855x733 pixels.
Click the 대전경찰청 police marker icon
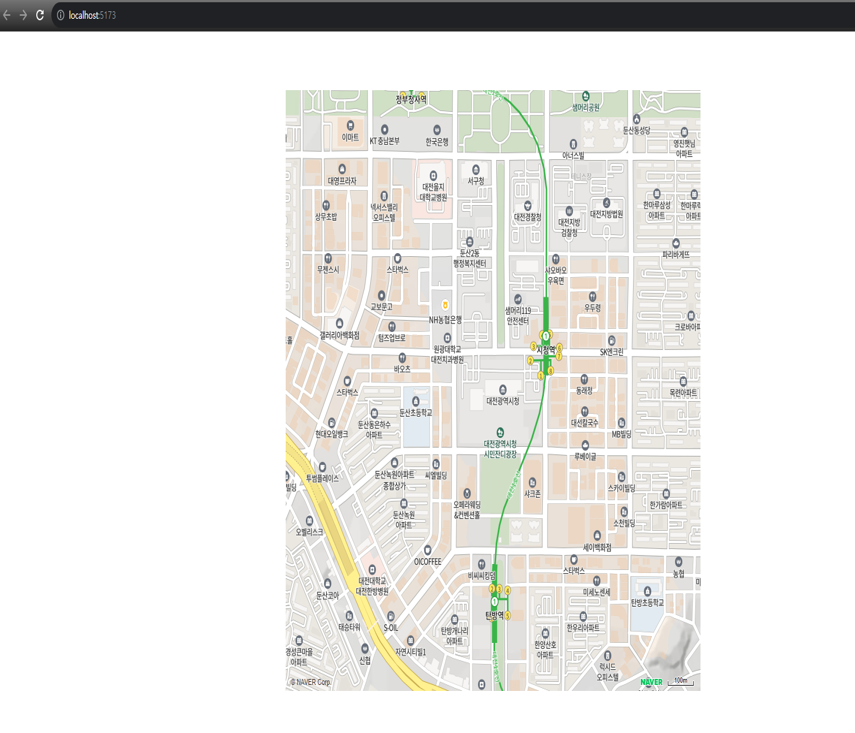[x=527, y=206]
